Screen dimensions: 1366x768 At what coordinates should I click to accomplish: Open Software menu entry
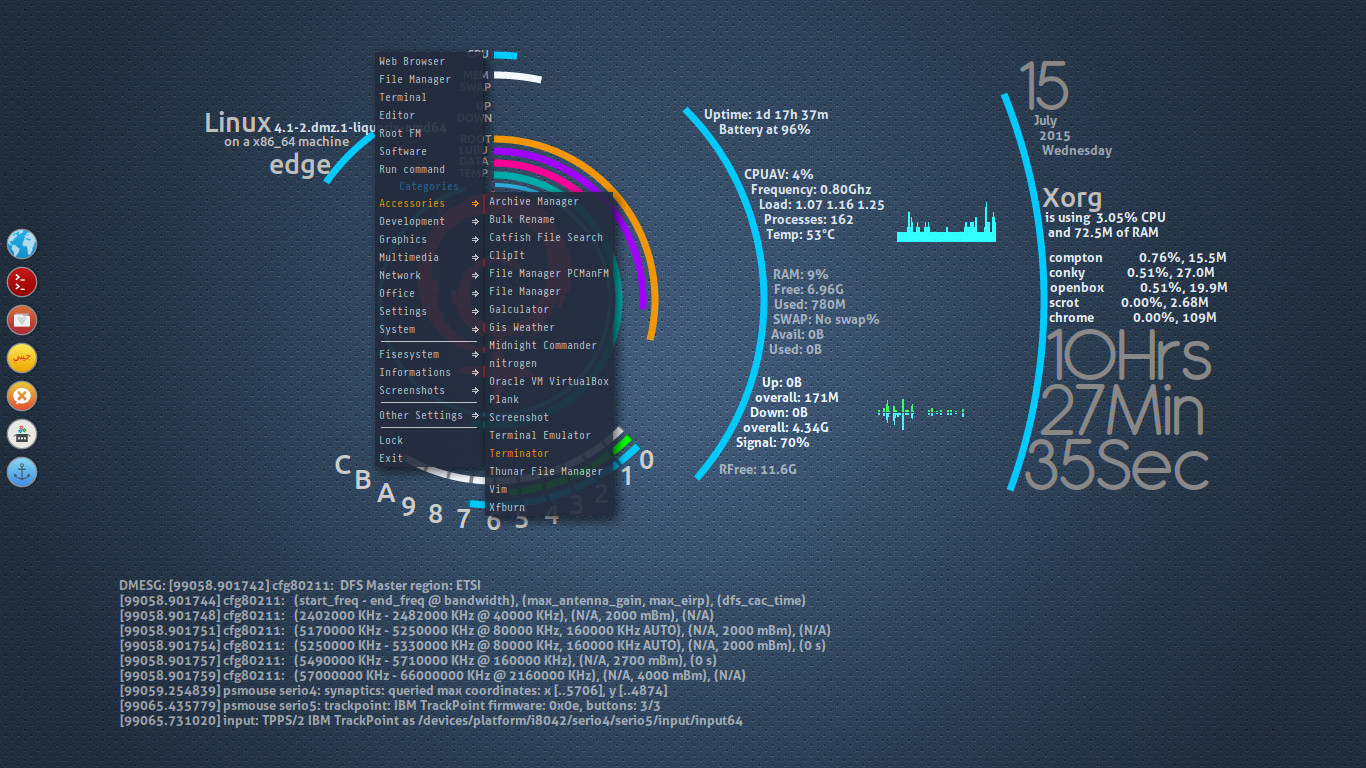click(x=430, y=151)
